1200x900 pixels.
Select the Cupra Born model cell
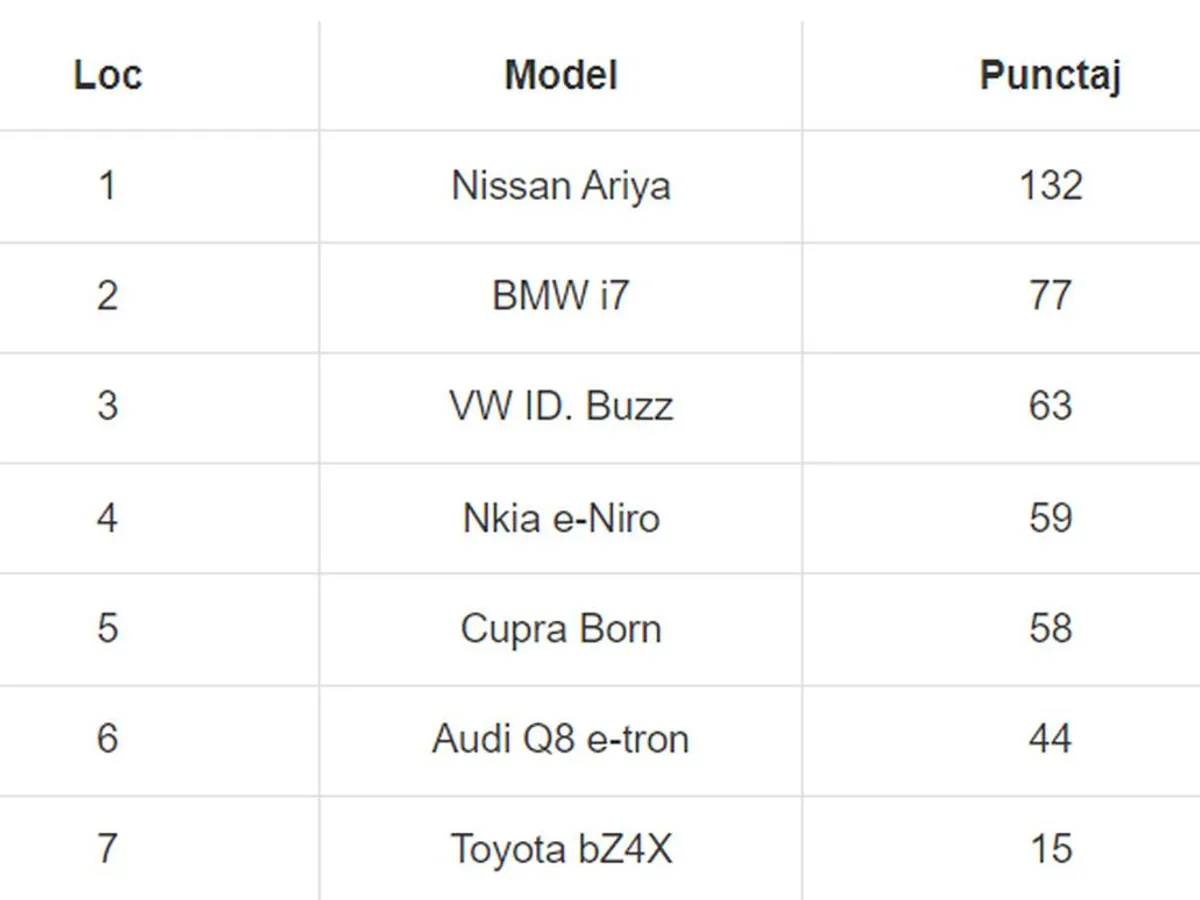[560, 629]
